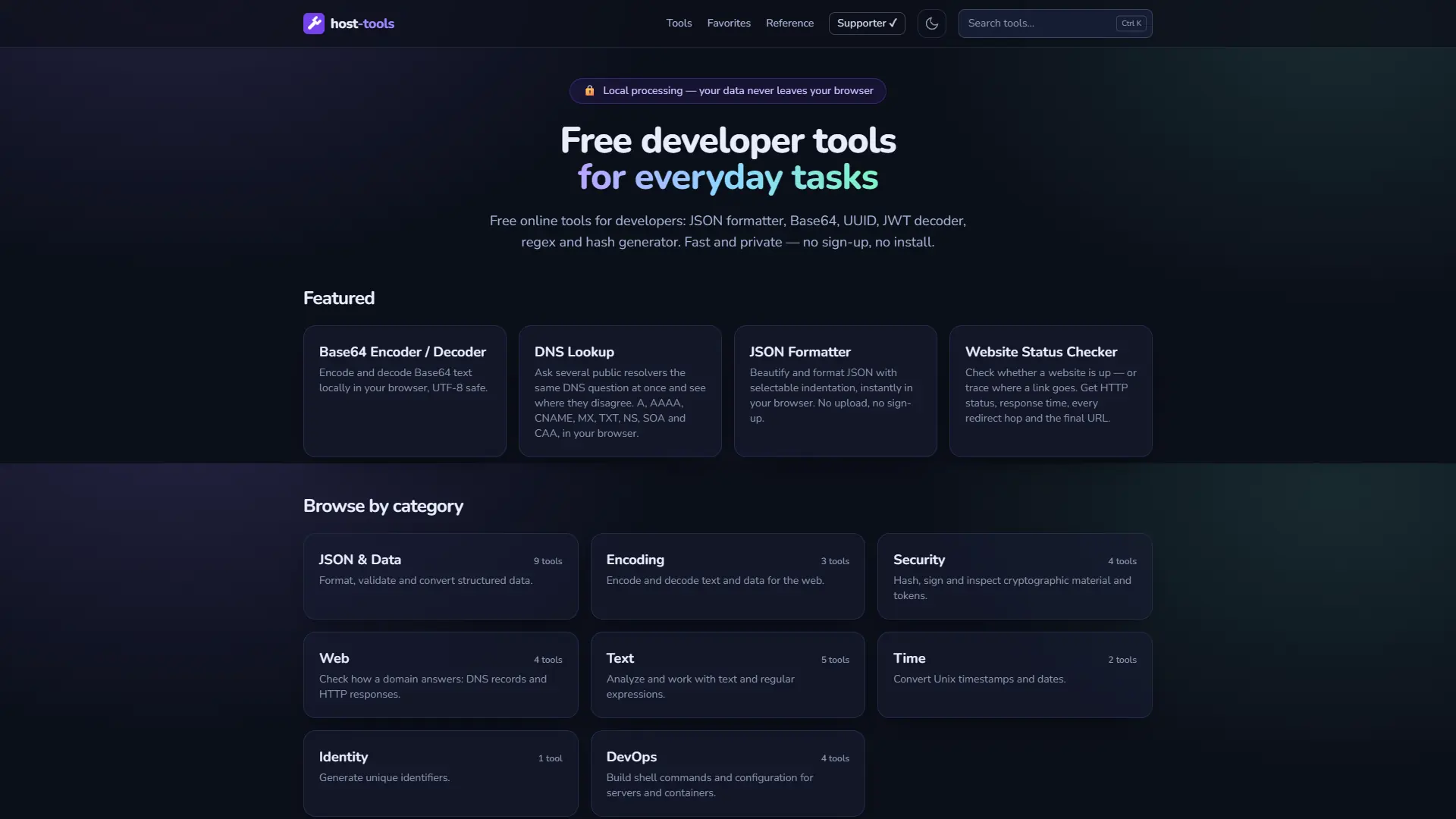
Task: Click 'Convert Unix timestamps and dates.' text
Action: 979,679
